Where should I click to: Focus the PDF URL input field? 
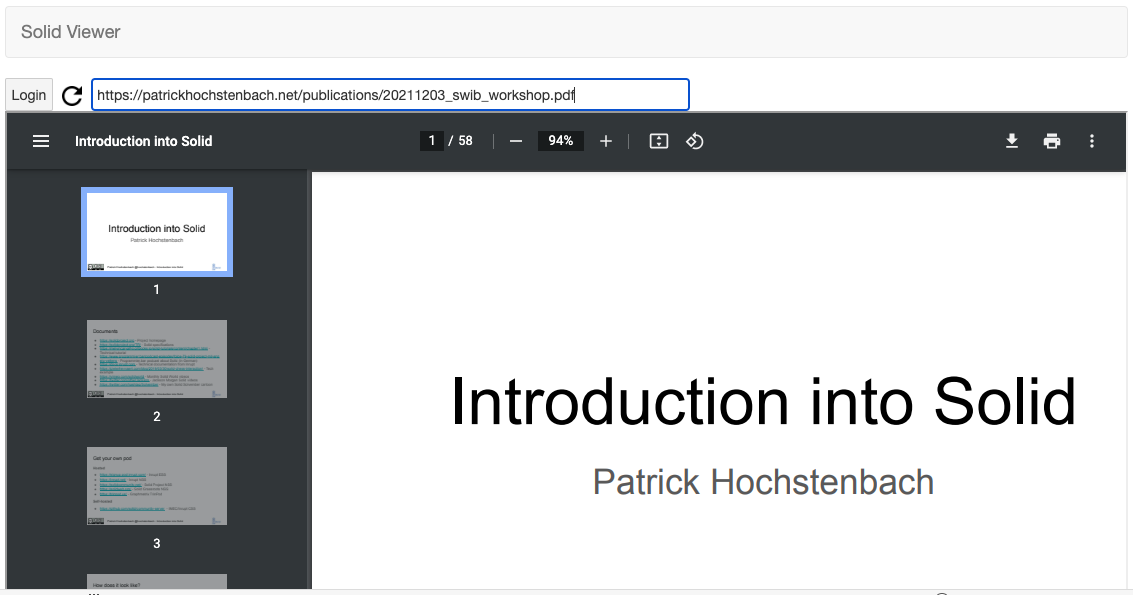[390, 95]
